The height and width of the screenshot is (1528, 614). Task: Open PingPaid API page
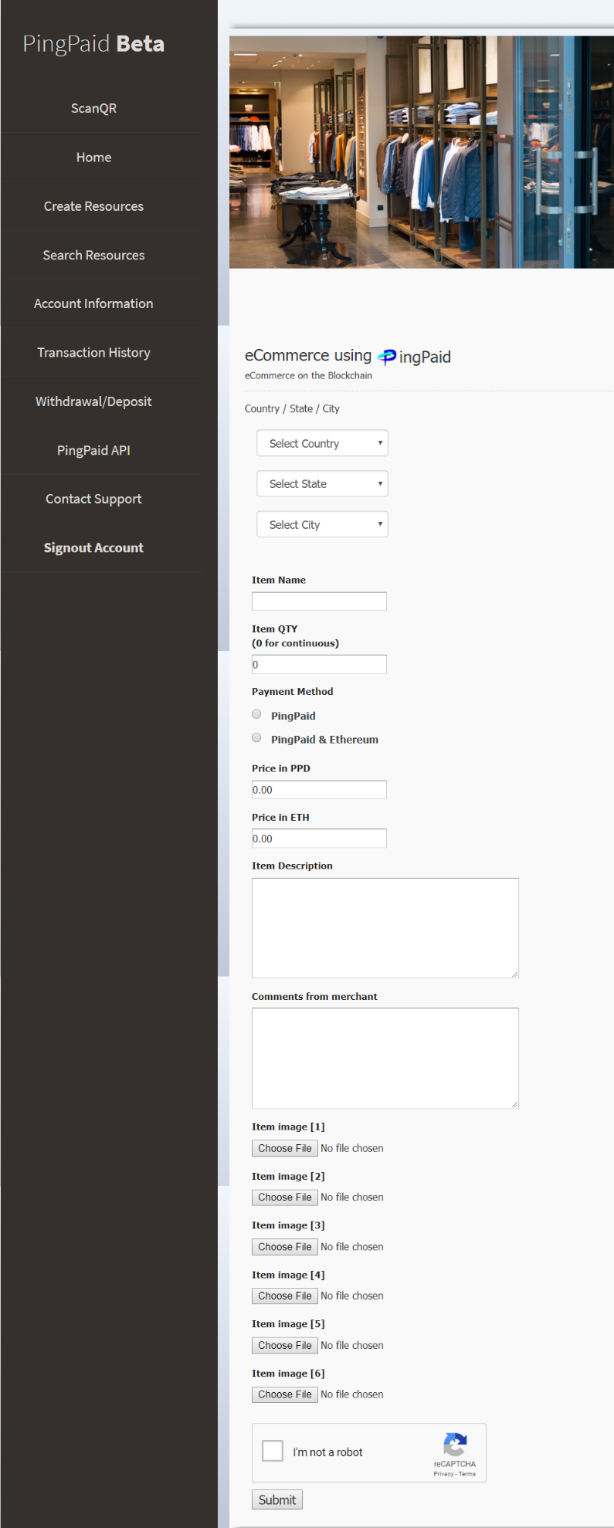point(94,450)
